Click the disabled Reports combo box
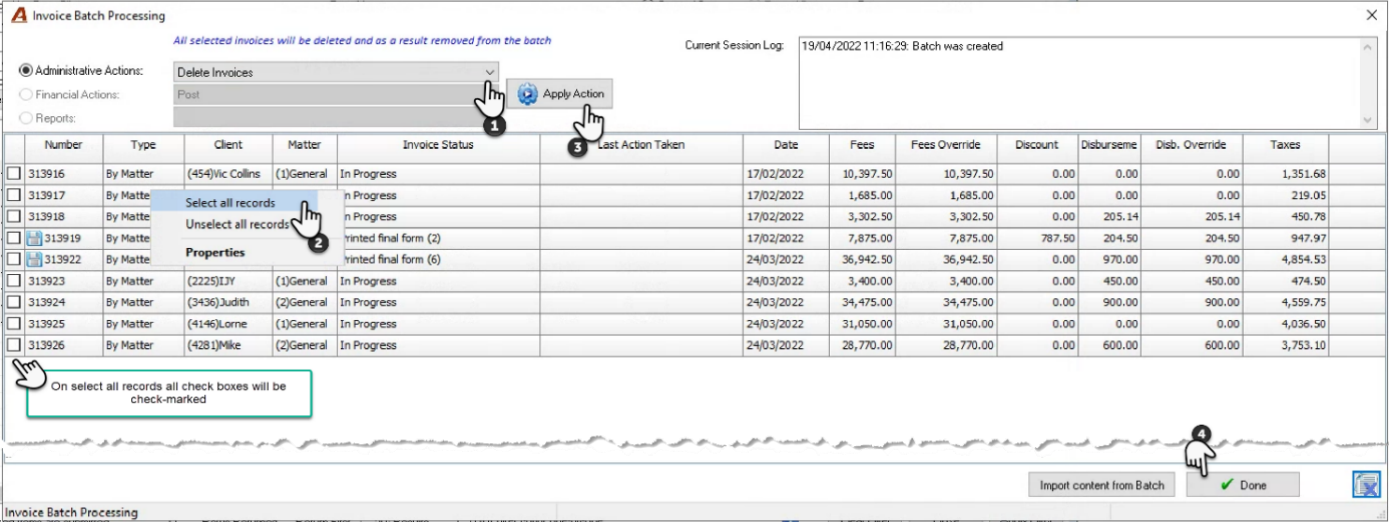Image resolution: width=1389 pixels, height=522 pixels. (x=336, y=118)
